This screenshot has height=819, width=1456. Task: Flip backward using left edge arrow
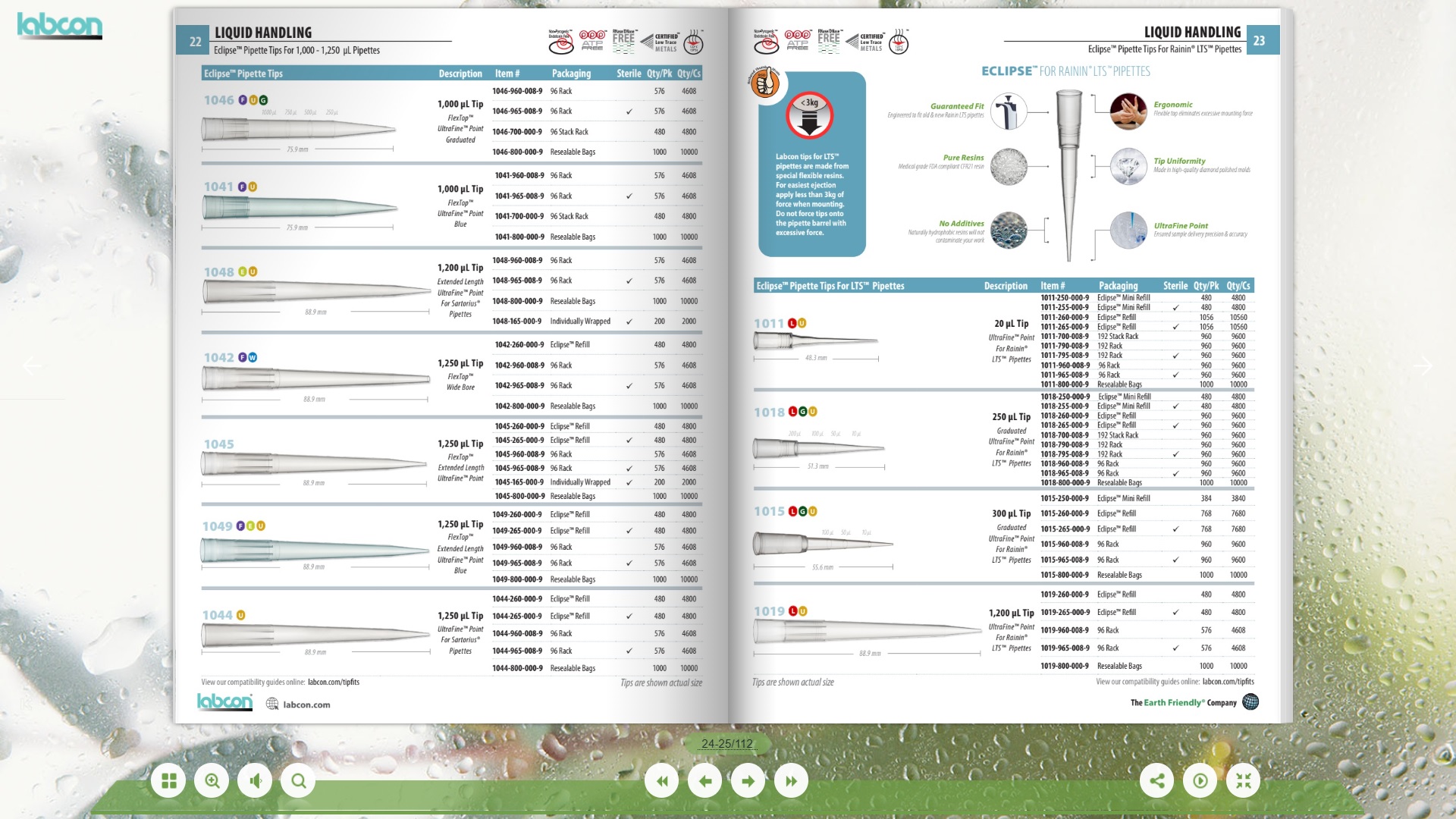click(x=32, y=366)
